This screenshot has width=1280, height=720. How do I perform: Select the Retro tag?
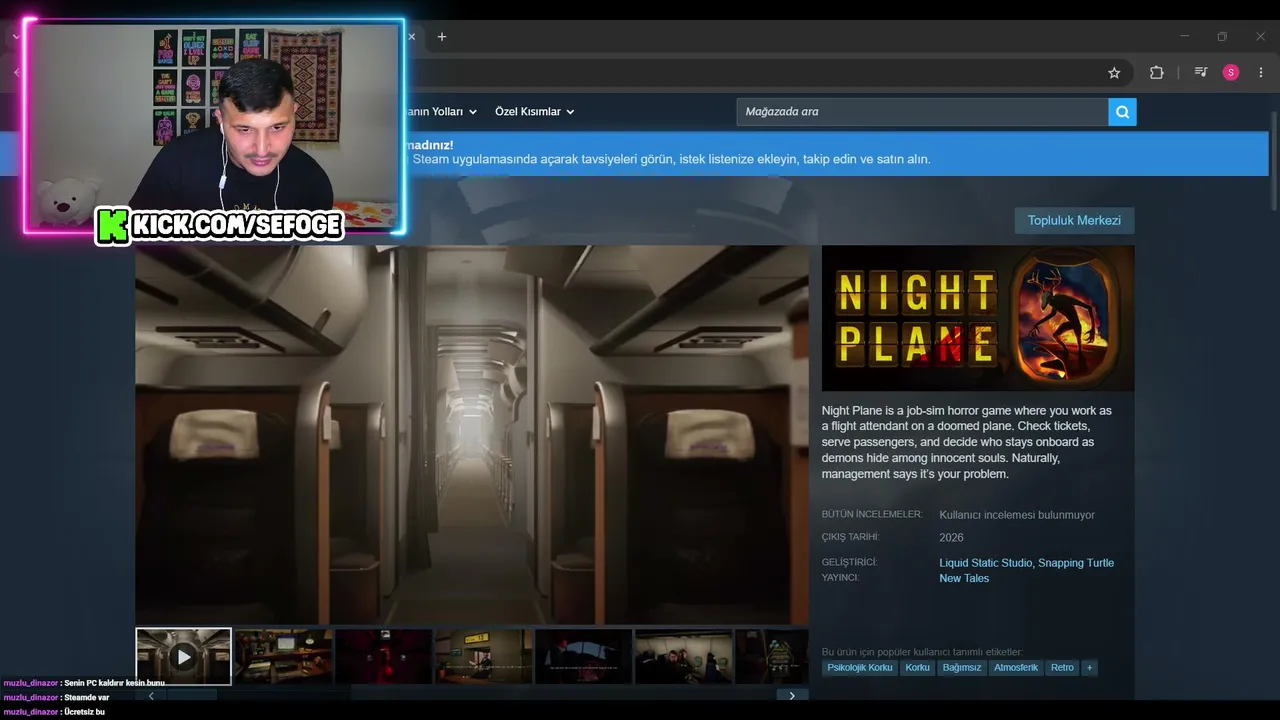(1062, 668)
